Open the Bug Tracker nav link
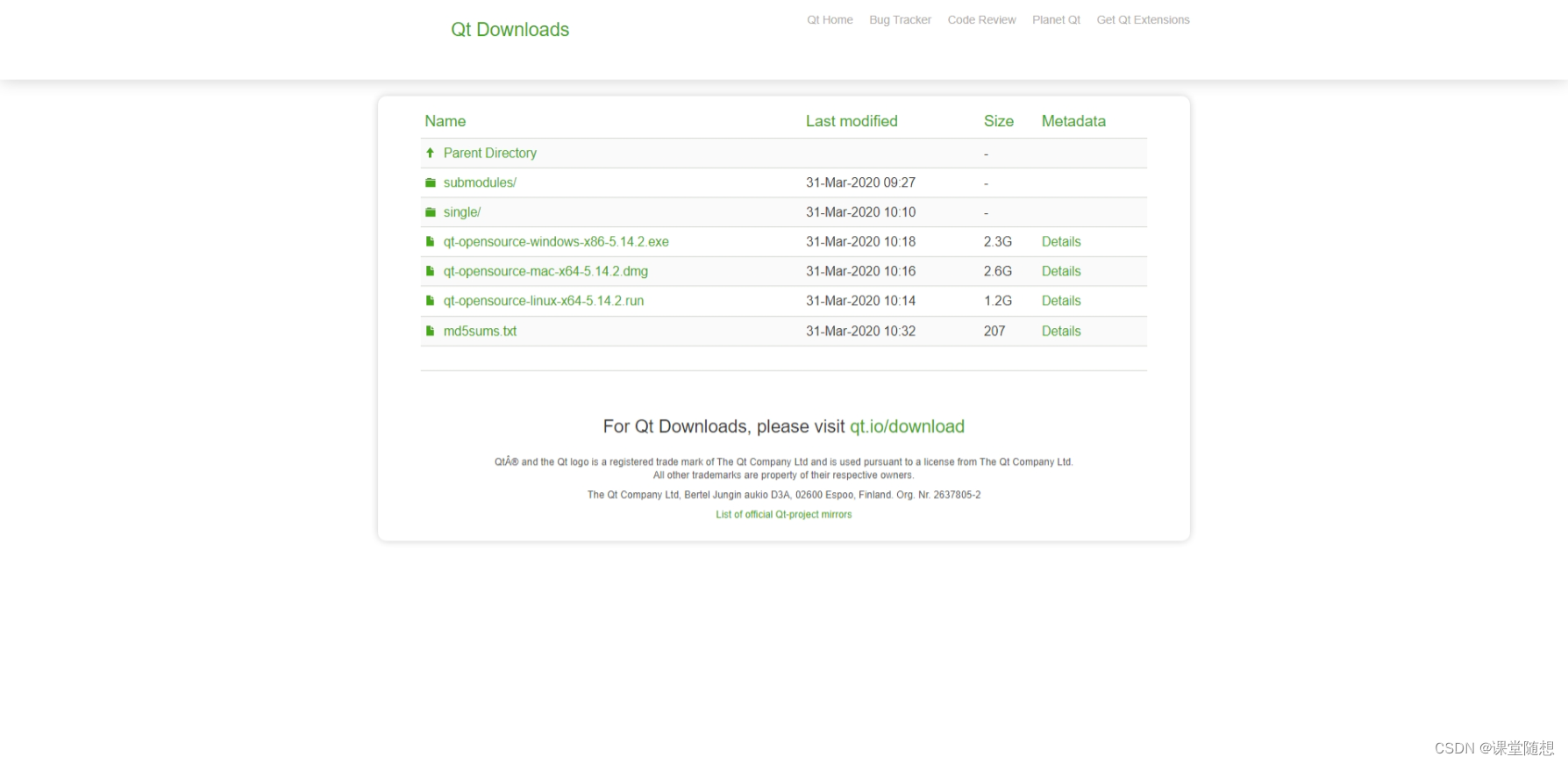The width and height of the screenshot is (1568, 764). tap(900, 20)
